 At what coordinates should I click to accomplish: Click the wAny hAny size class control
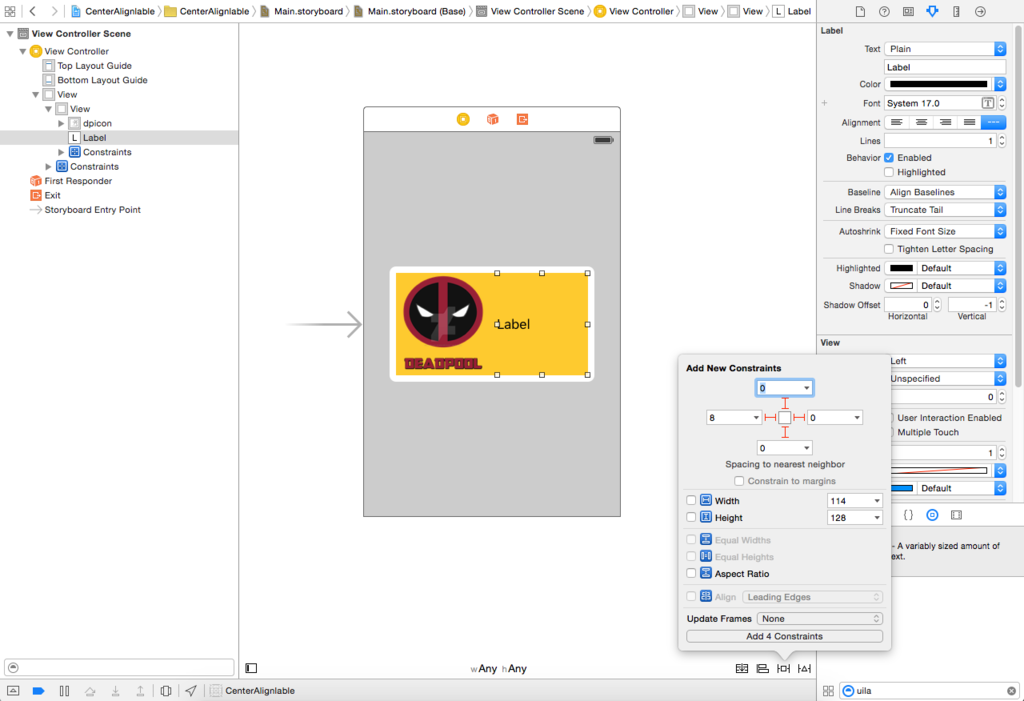[498, 668]
